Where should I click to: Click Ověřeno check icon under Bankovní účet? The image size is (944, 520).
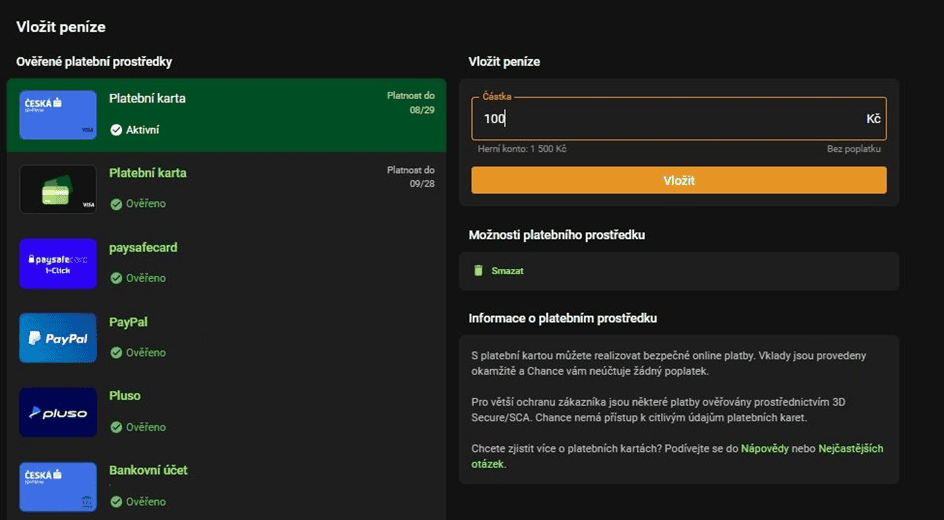click(x=116, y=501)
